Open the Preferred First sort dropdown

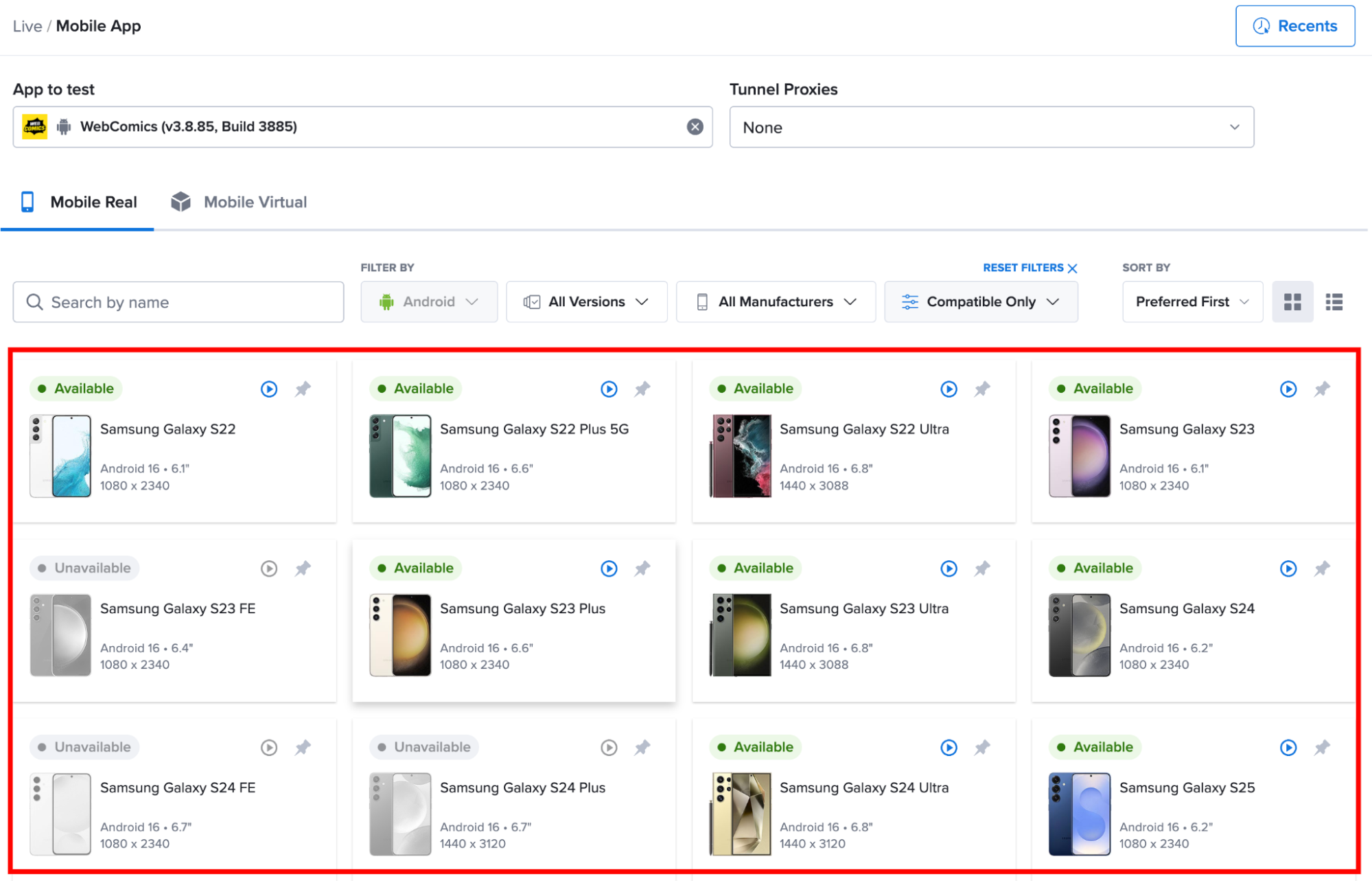click(1192, 302)
